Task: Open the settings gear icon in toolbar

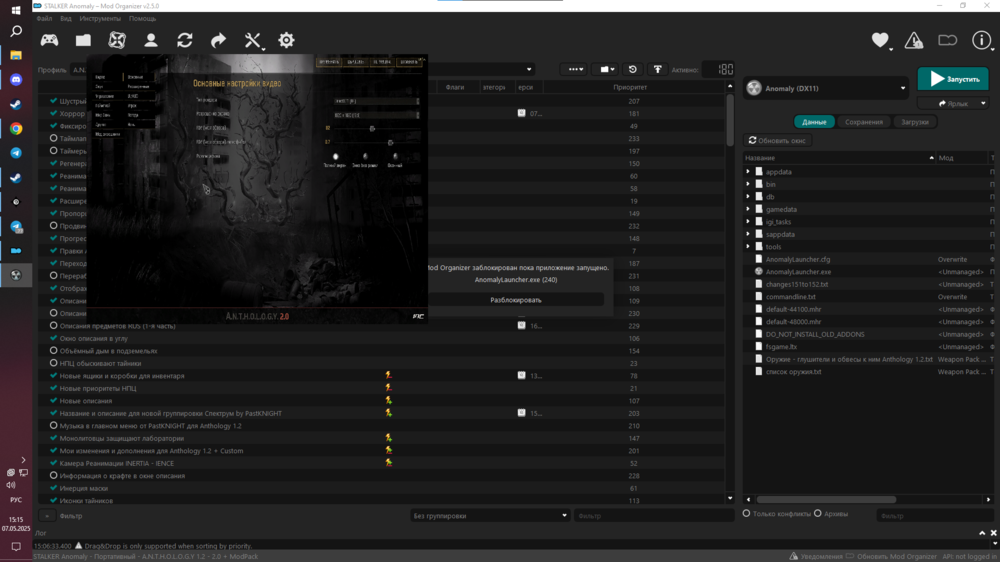Action: (x=287, y=40)
